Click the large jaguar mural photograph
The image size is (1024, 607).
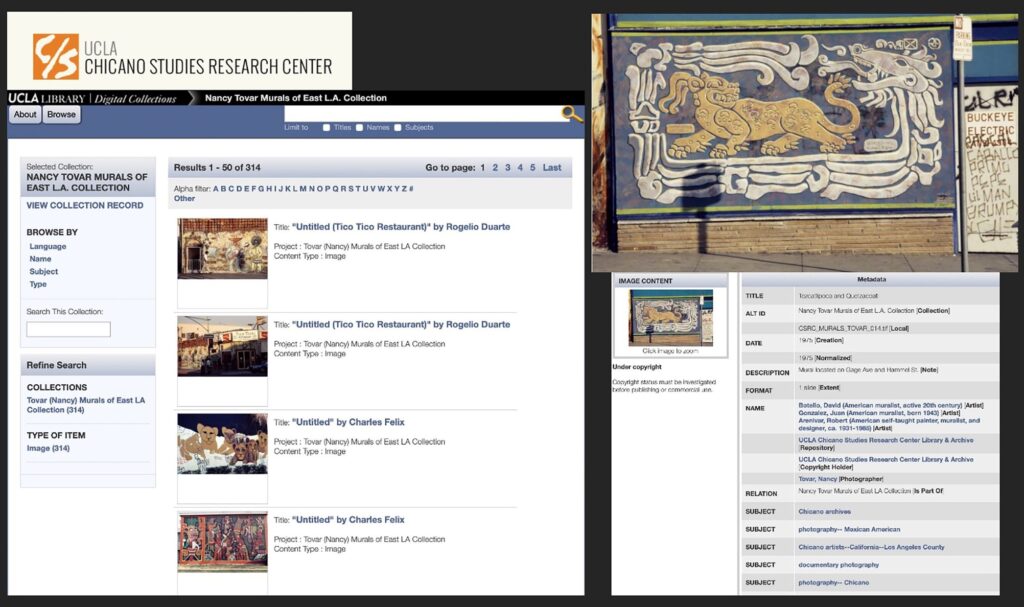[805, 143]
